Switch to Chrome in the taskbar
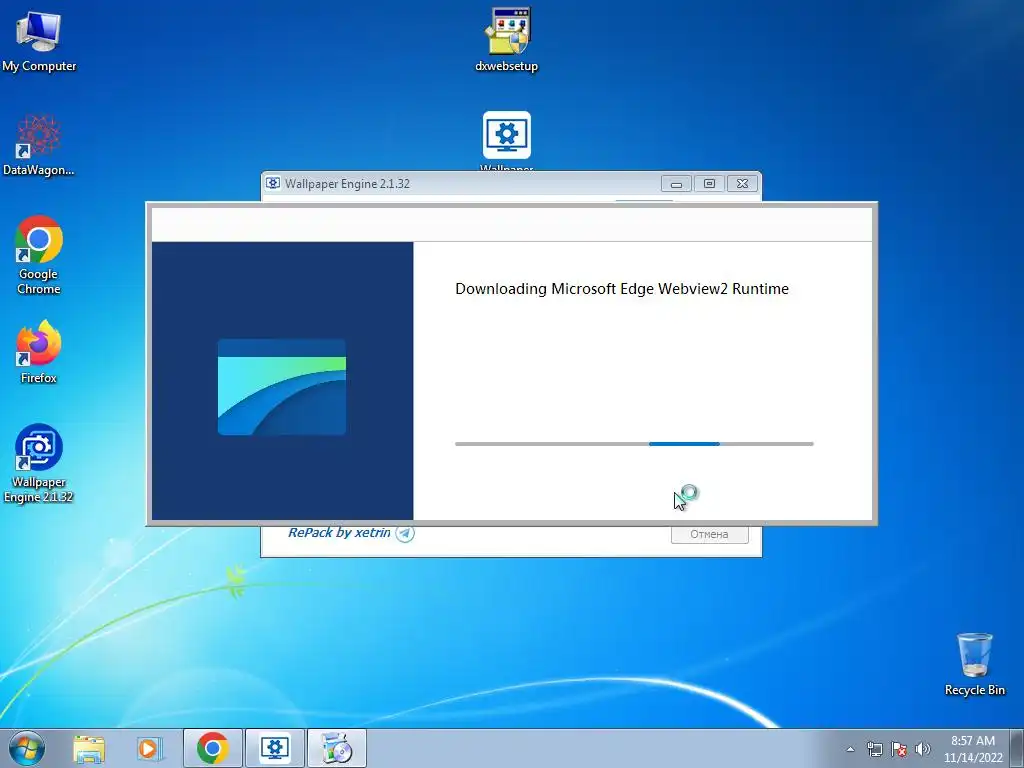1024x768 pixels. 213,748
